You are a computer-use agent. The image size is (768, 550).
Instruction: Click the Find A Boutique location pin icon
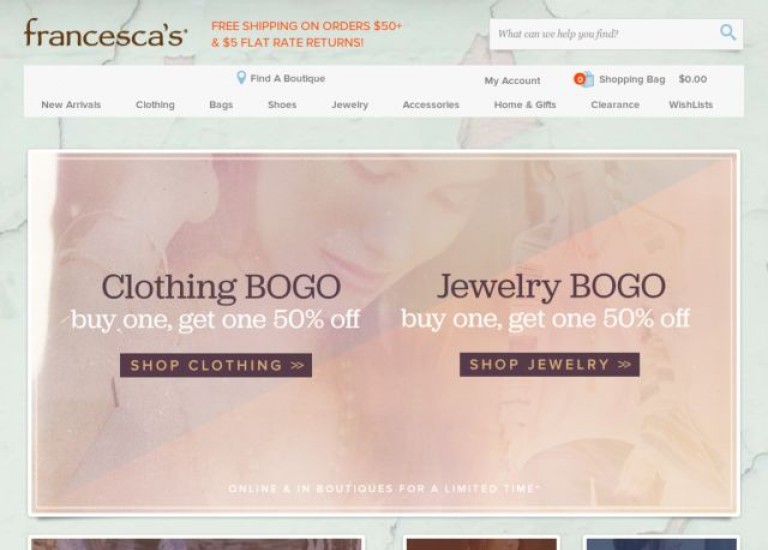pos(241,78)
